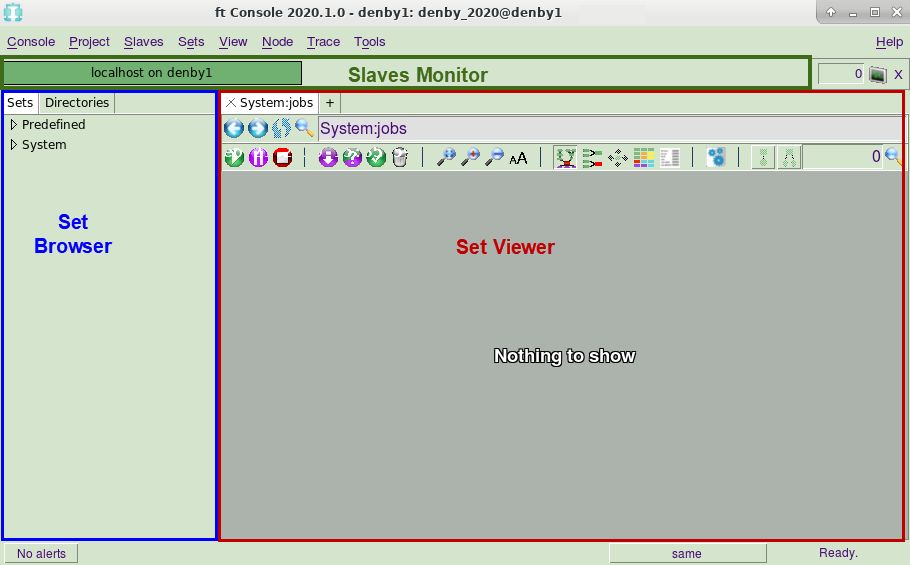Click the monitor icon at top right

(x=877, y=75)
